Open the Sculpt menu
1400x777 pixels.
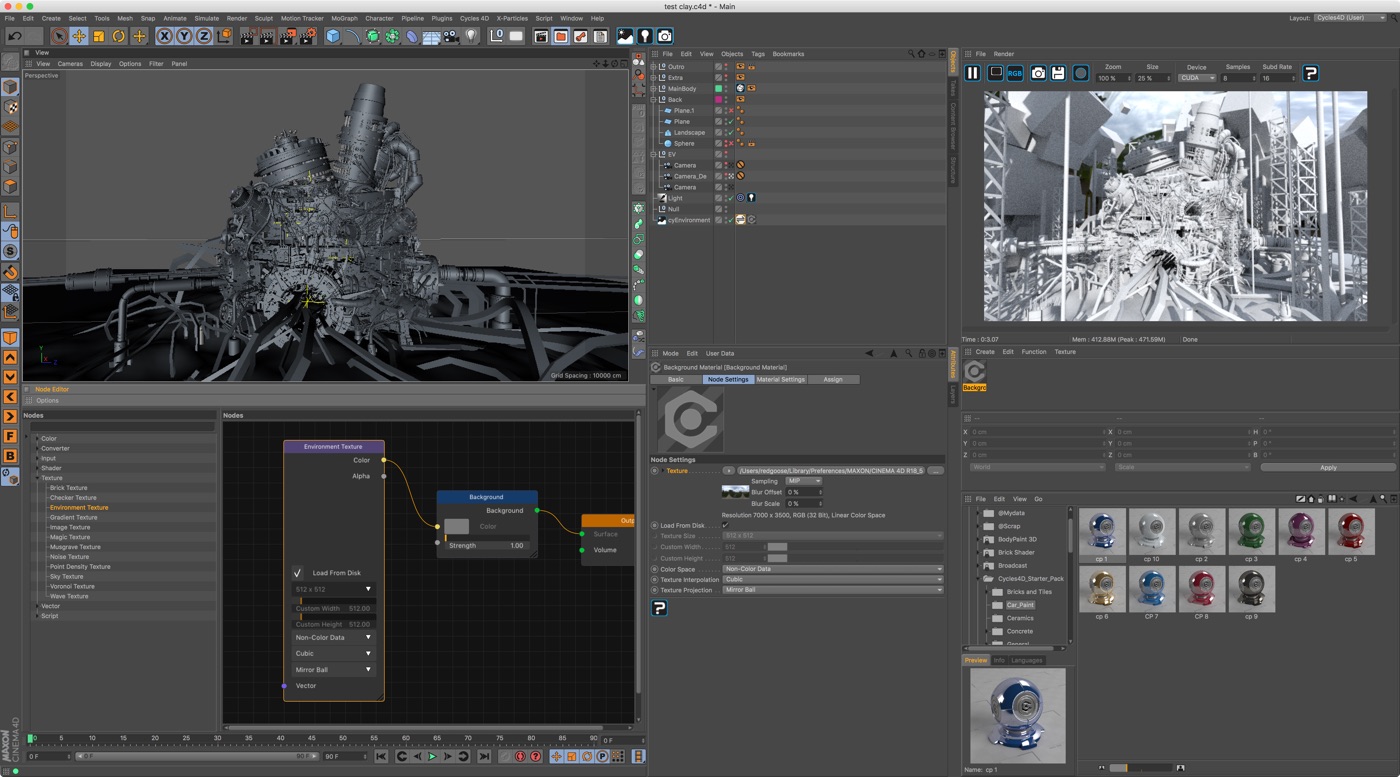point(264,18)
